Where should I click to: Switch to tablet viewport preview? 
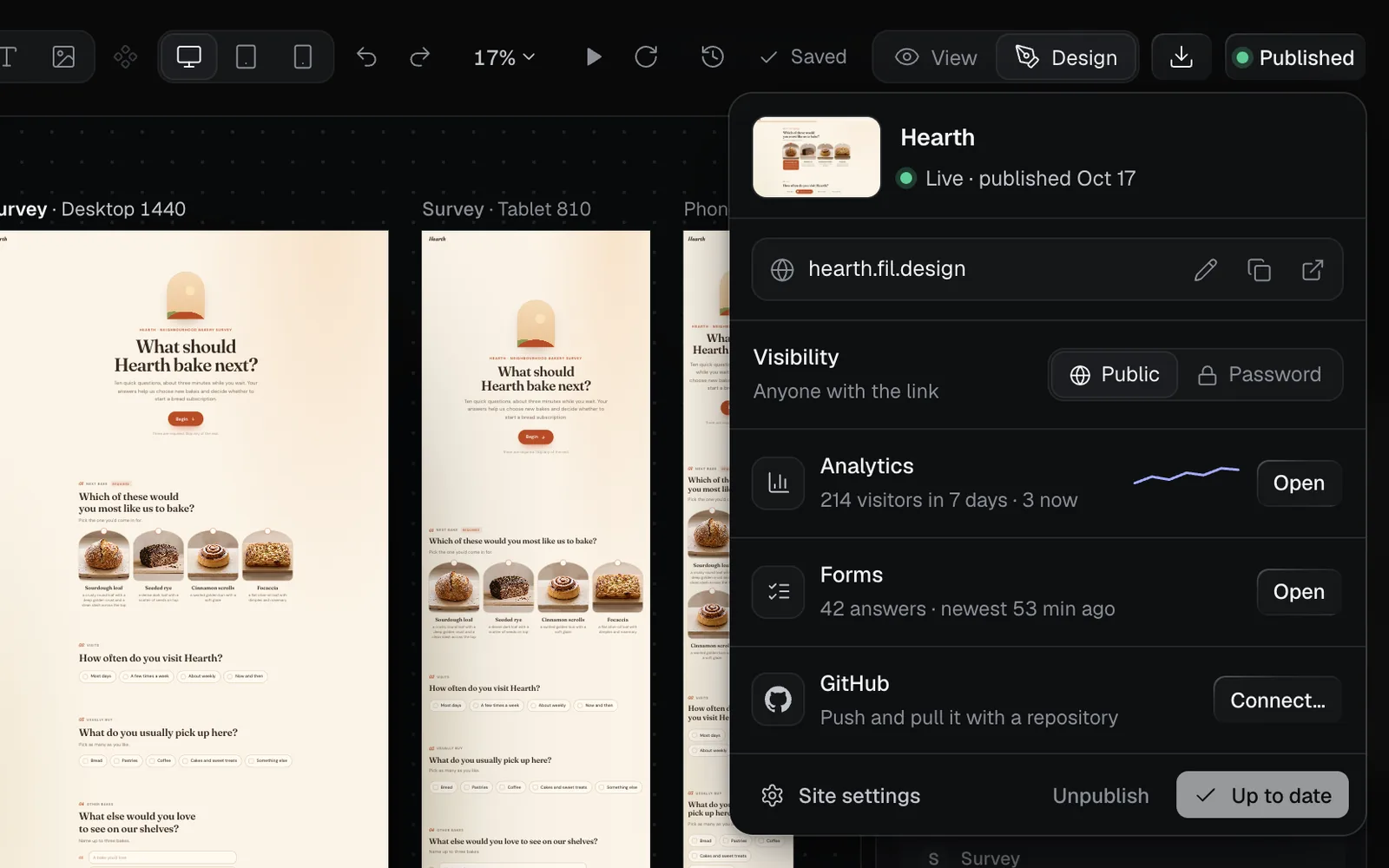pyautogui.click(x=246, y=57)
